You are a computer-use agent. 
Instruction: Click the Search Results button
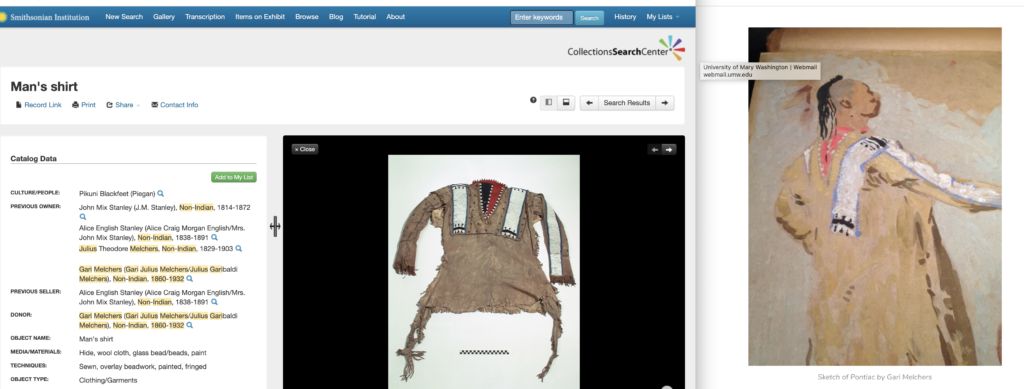coord(627,102)
